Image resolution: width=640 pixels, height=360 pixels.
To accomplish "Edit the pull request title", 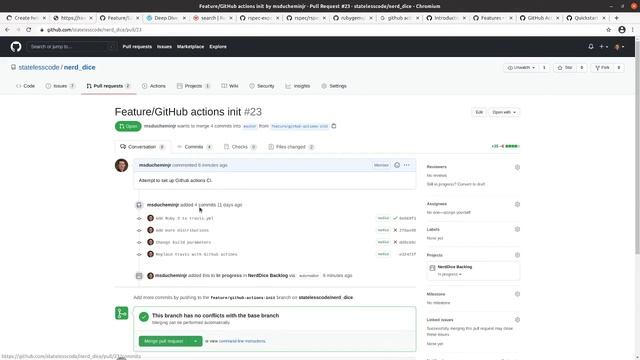I will (479, 112).
